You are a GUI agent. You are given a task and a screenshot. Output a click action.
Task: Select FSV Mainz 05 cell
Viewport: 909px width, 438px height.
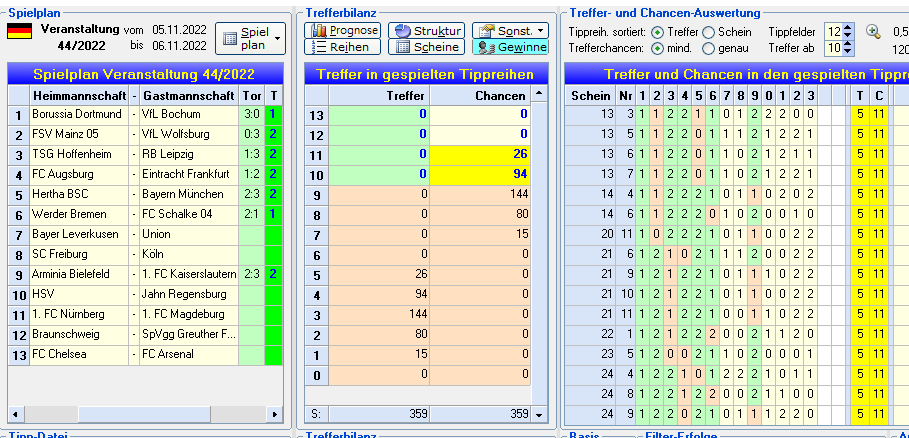point(79,134)
